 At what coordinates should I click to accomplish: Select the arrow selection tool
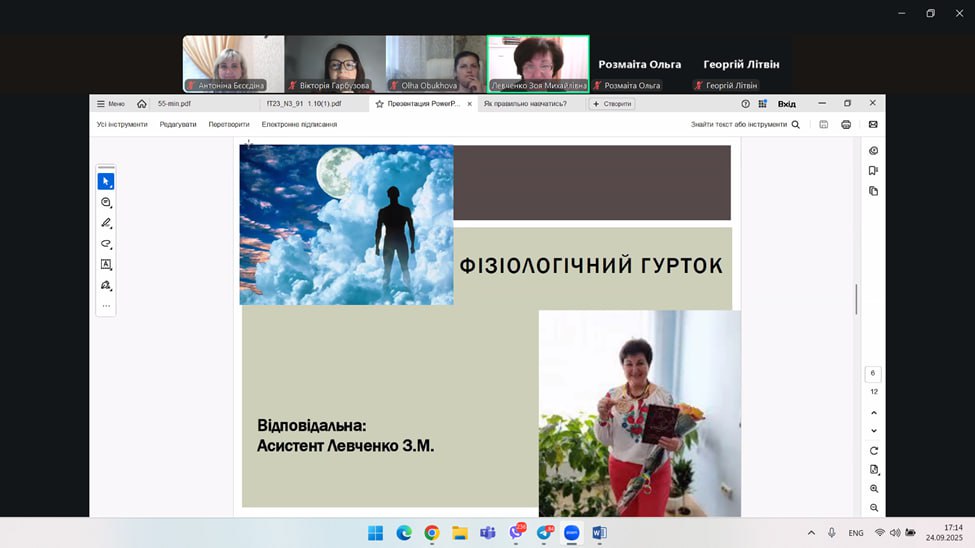[x=105, y=181]
